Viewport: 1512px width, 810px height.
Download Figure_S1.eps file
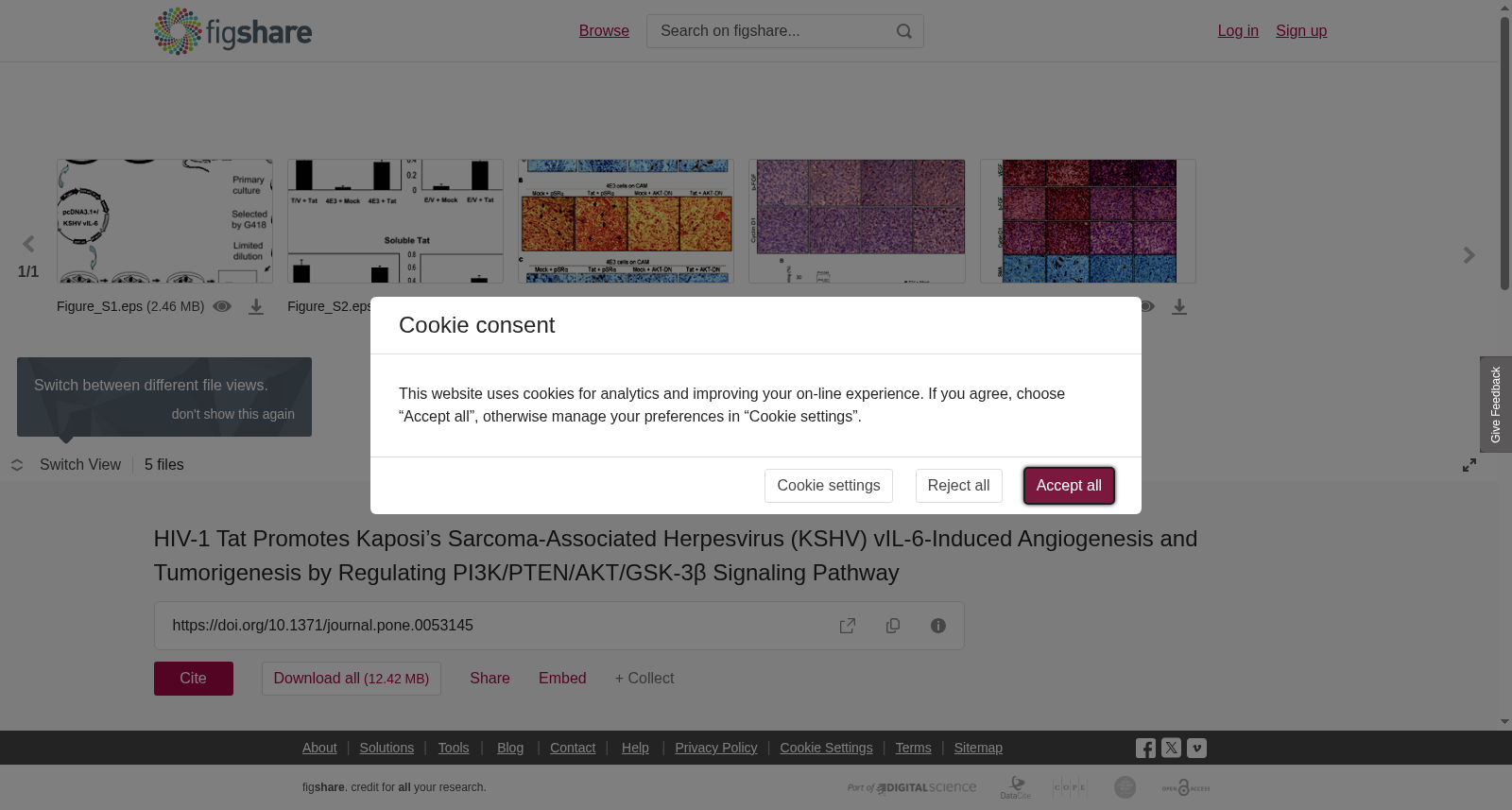pos(256,307)
